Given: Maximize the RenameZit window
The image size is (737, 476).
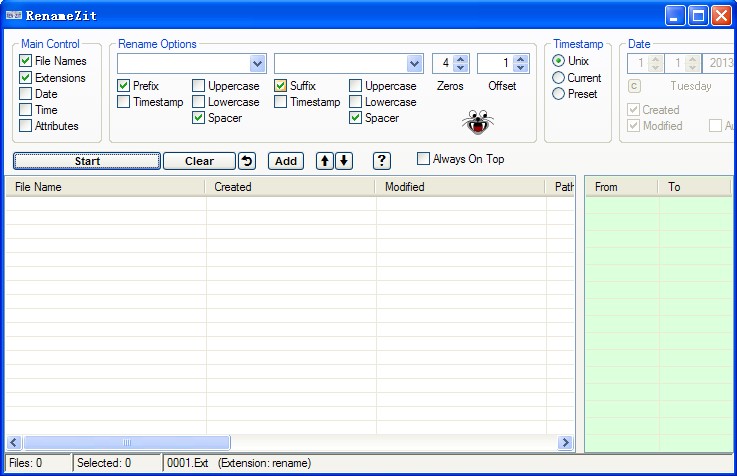Looking at the screenshot, I should (x=698, y=16).
